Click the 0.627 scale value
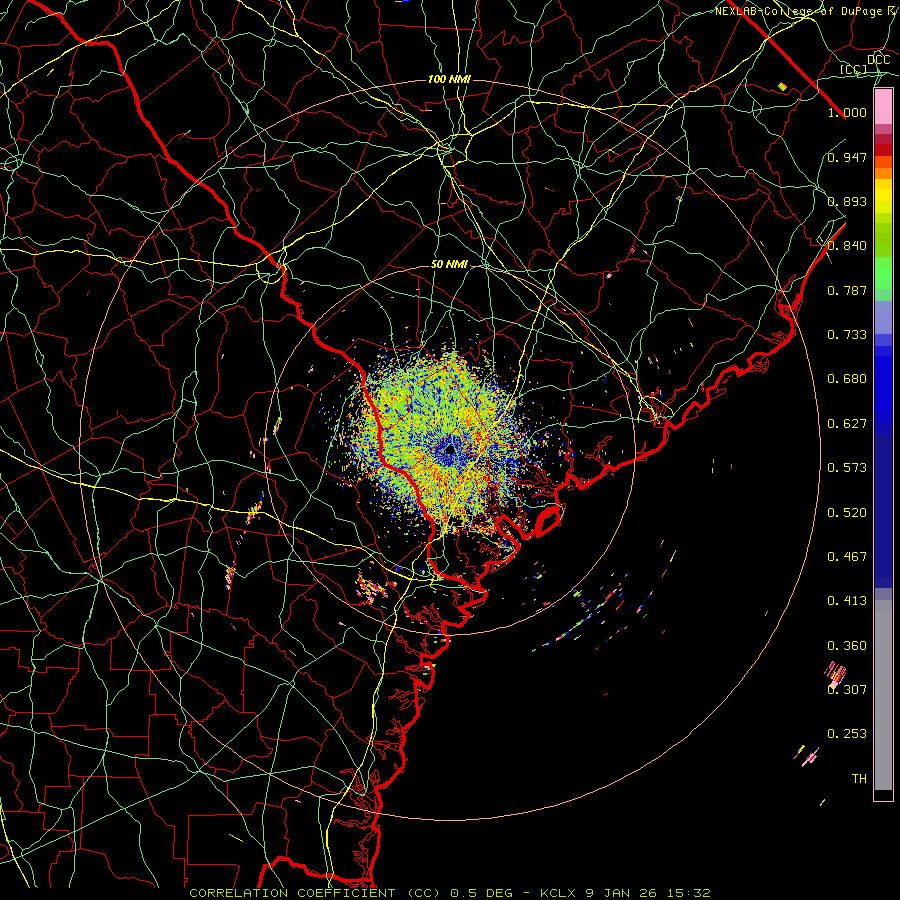This screenshot has height=900, width=900. 847,424
